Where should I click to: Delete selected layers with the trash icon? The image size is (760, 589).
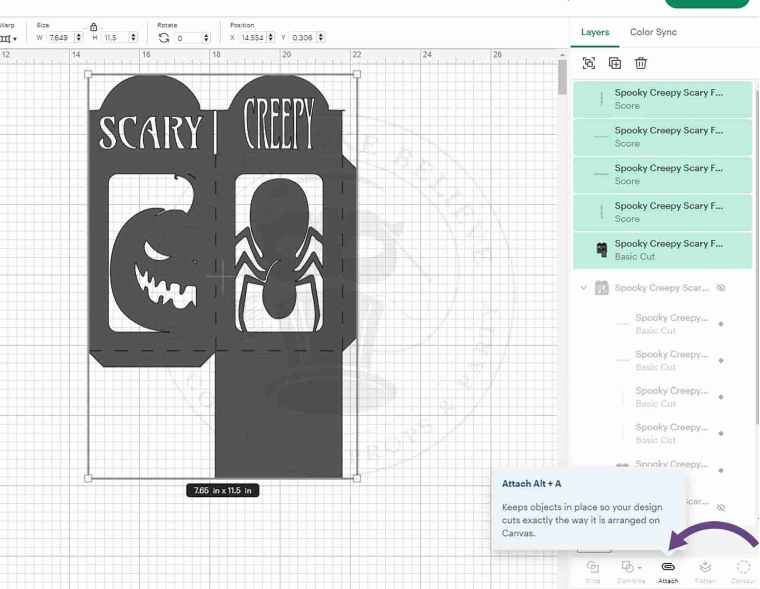coord(641,63)
